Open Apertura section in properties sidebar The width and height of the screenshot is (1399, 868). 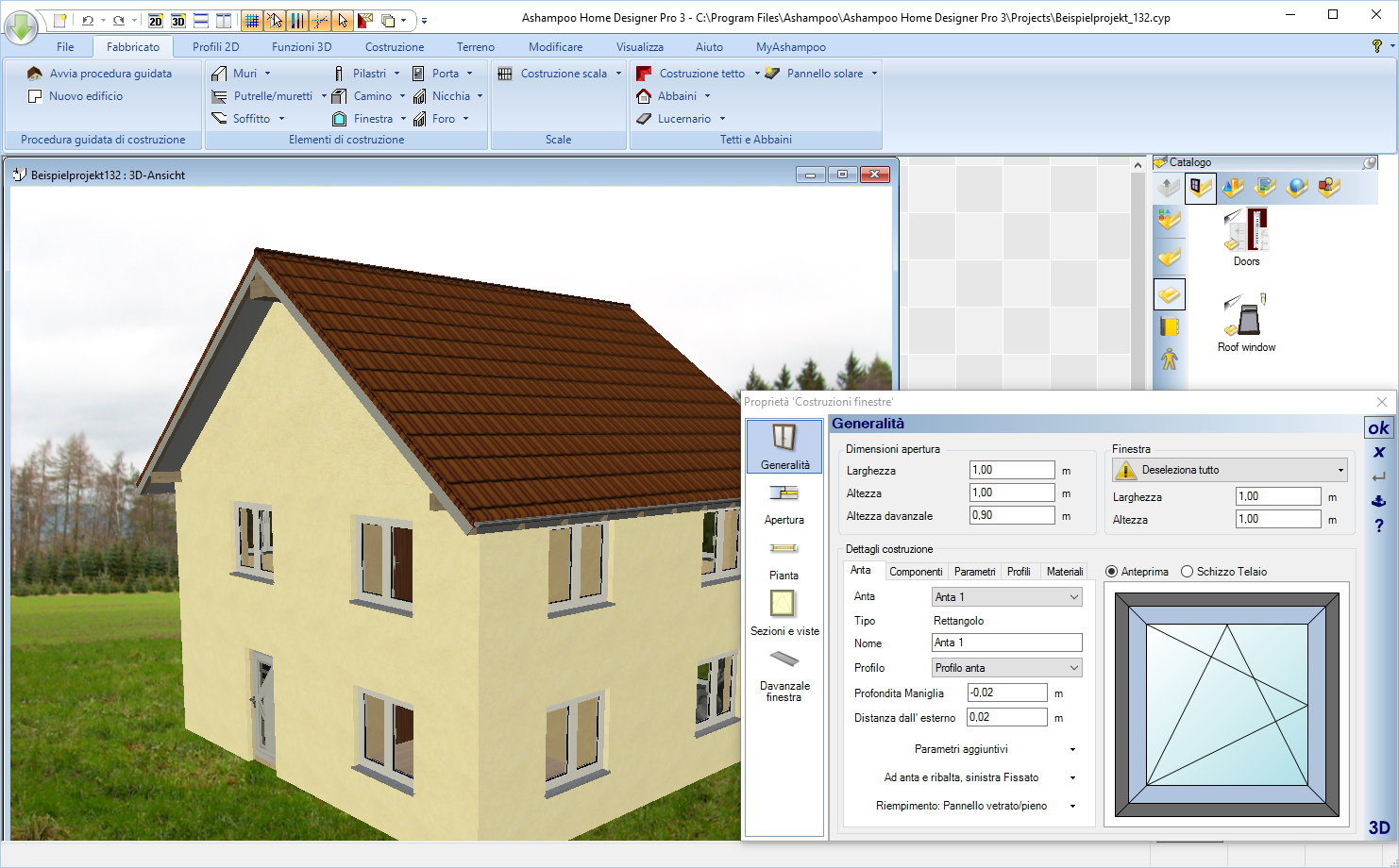point(784,503)
